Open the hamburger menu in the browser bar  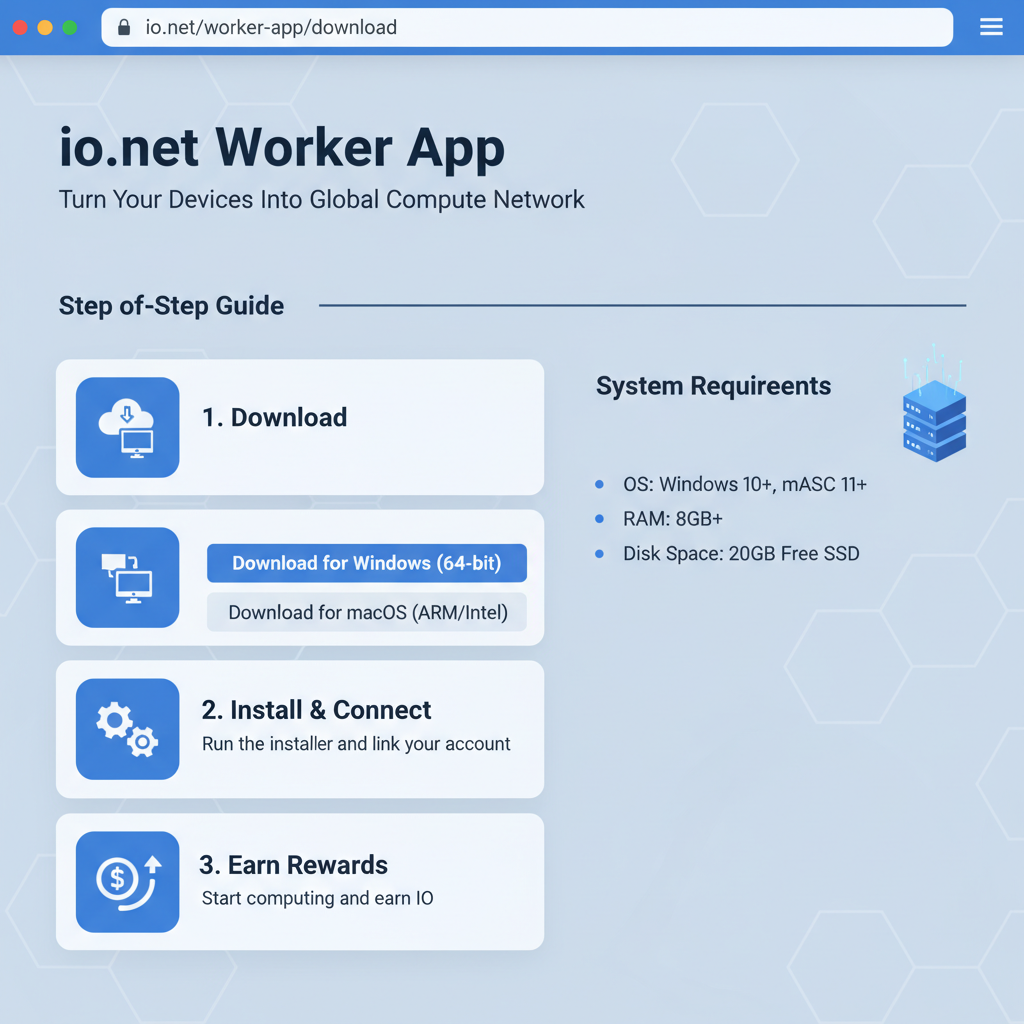tap(991, 27)
